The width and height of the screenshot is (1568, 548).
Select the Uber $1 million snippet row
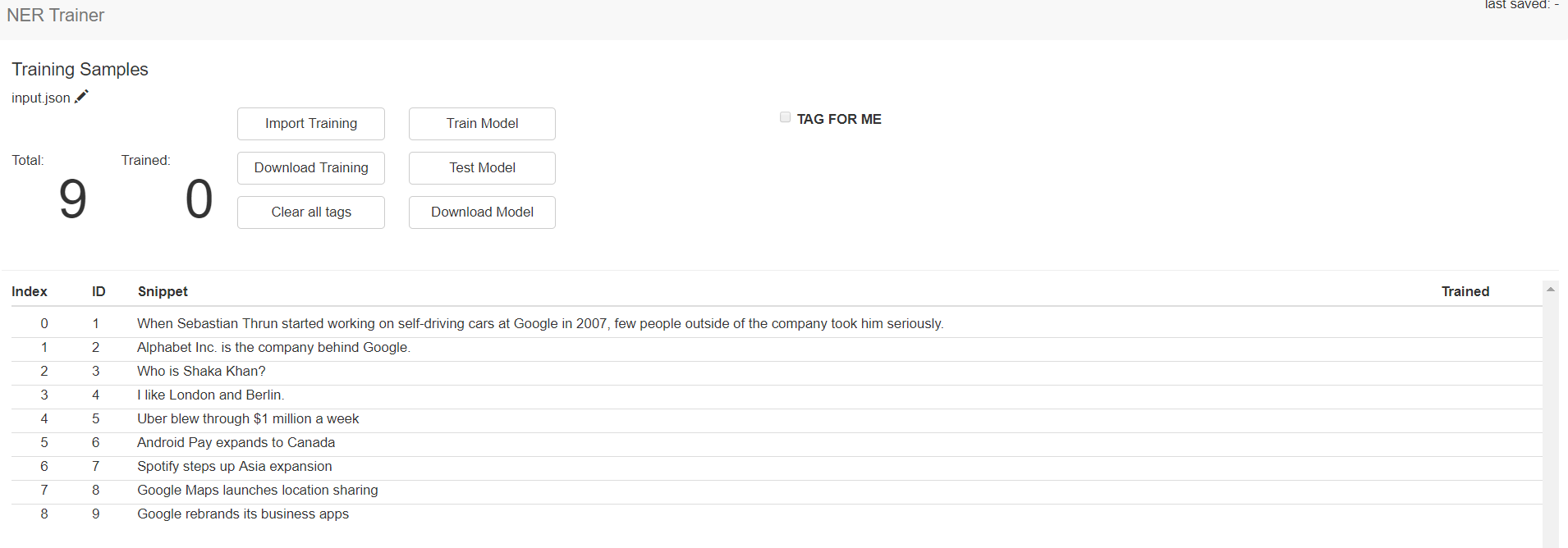[x=777, y=419]
